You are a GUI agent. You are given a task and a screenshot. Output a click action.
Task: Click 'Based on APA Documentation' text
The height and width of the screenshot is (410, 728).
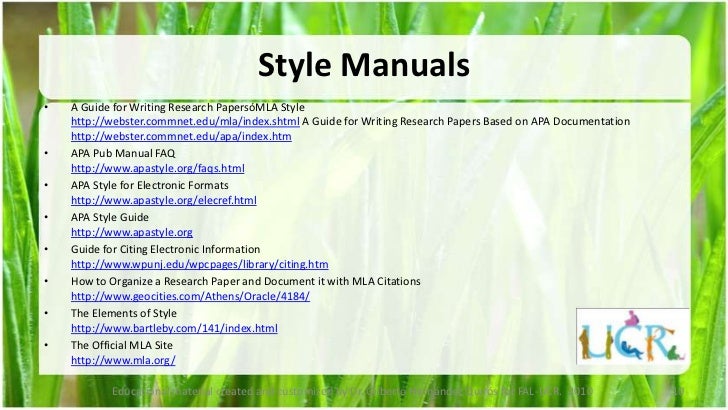tap(556, 122)
